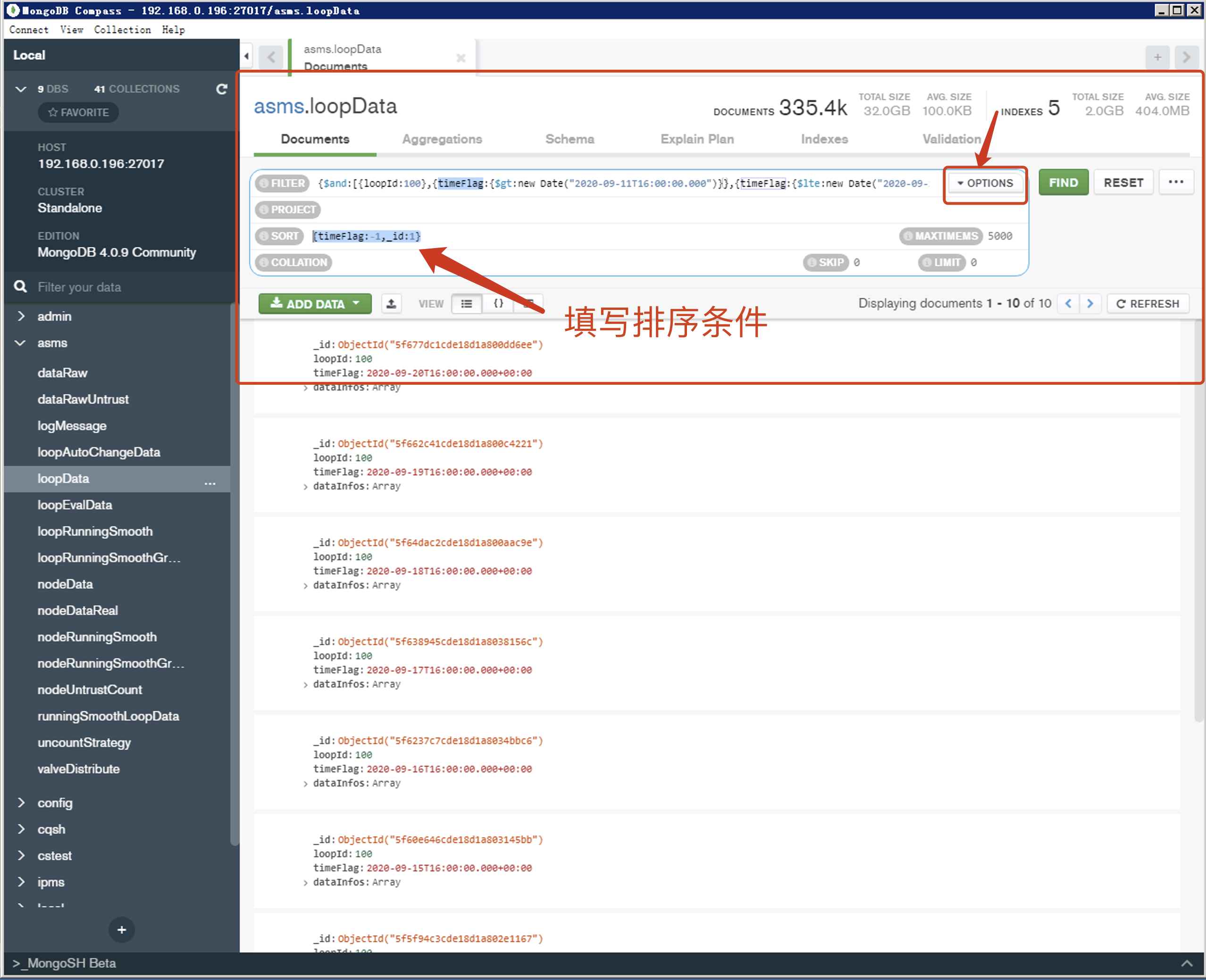The image size is (1206, 980).
Task: Click the create database plus button
Action: (x=121, y=930)
